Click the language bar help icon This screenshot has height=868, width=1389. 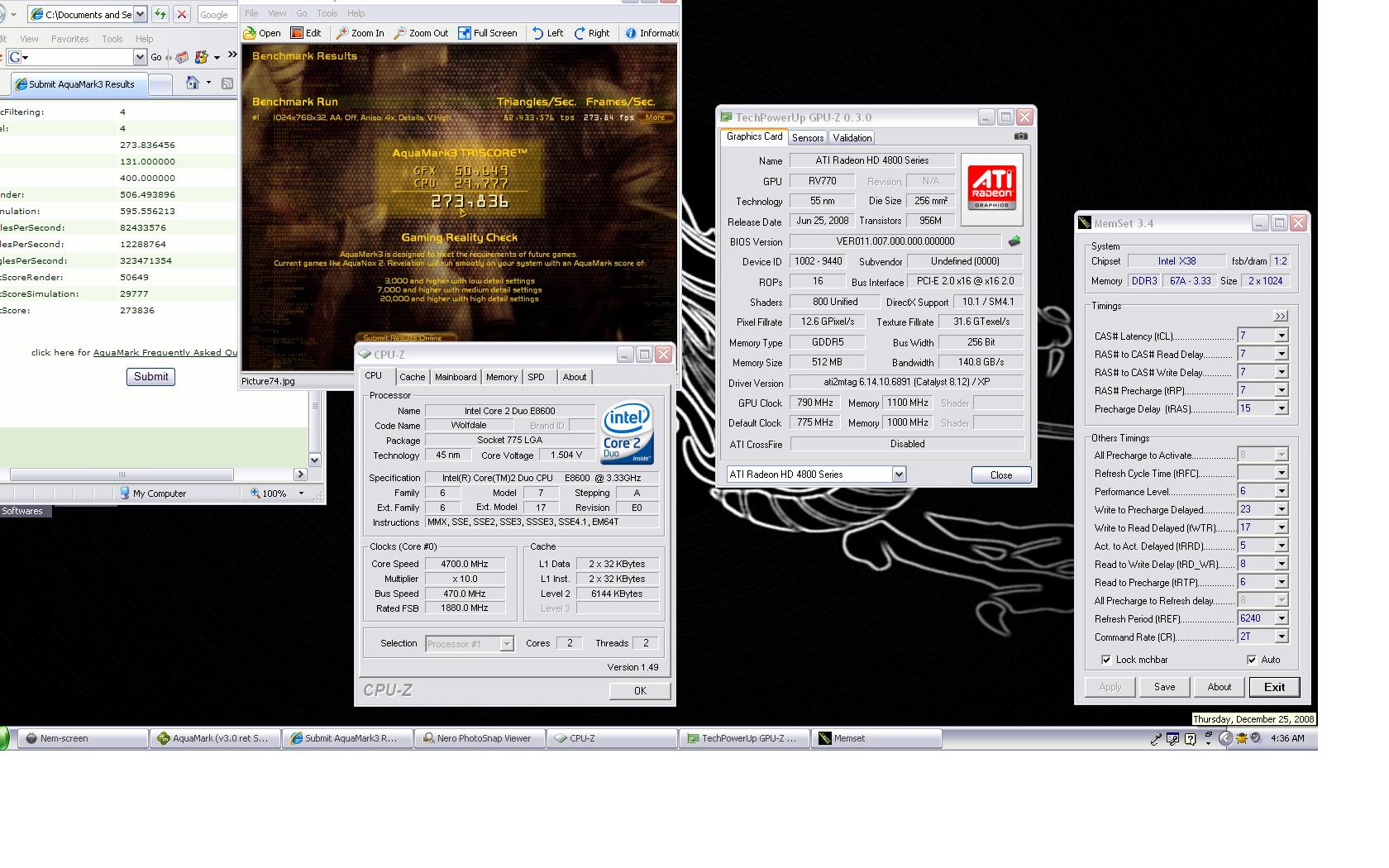(1191, 739)
